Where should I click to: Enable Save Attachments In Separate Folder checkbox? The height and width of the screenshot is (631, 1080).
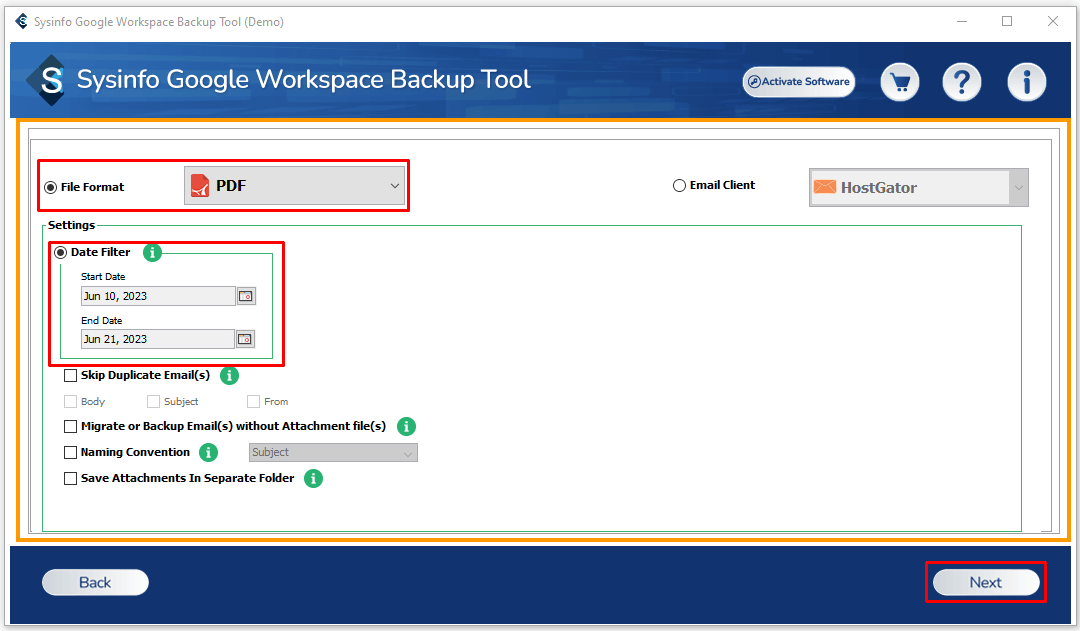[x=70, y=478]
